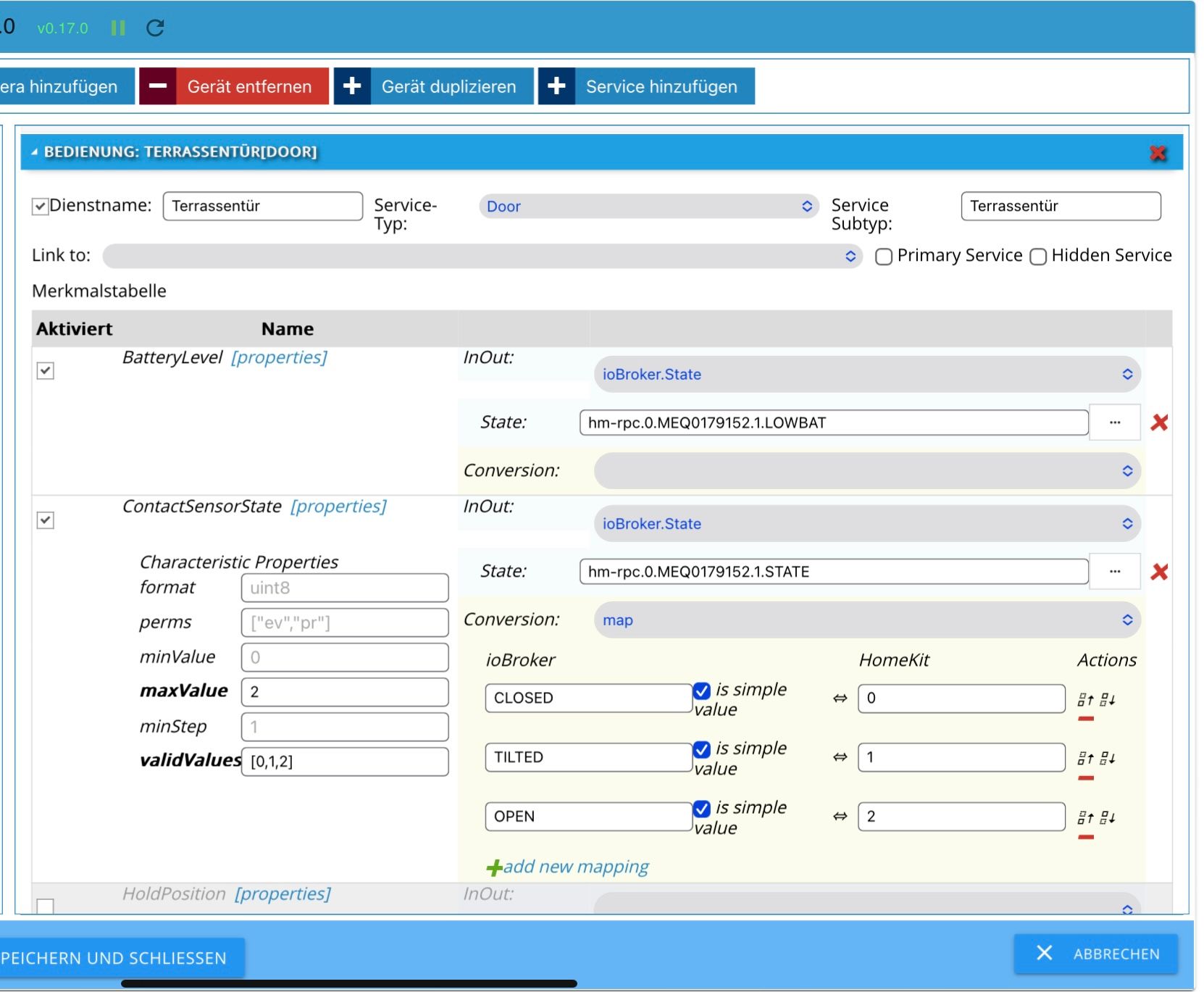
Task: Open HoldPosition [properties] link
Action: pyautogui.click(x=283, y=894)
